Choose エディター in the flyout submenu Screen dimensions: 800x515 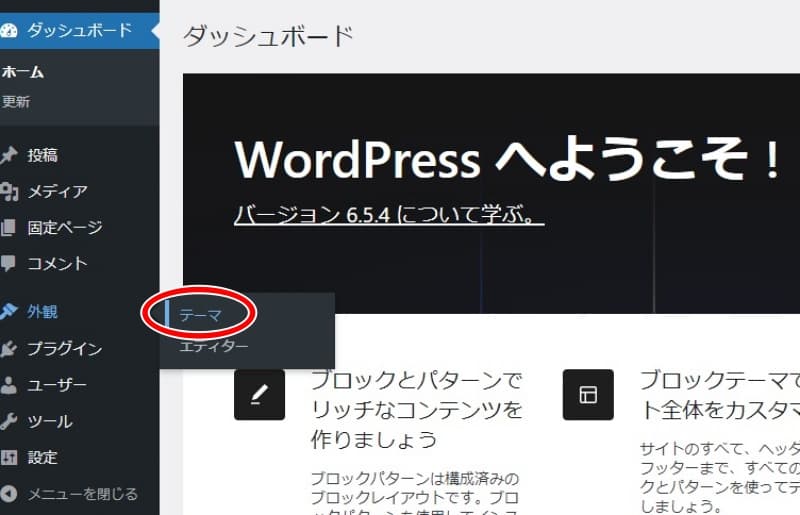click(214, 346)
